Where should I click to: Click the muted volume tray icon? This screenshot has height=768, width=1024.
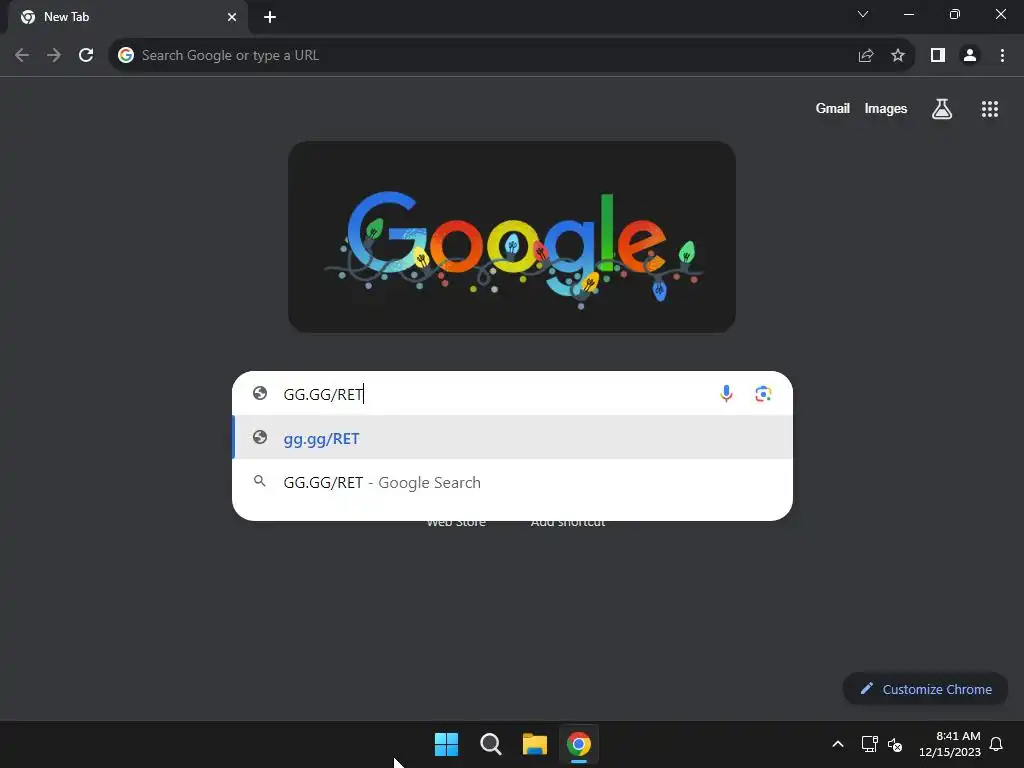pyautogui.click(x=895, y=744)
